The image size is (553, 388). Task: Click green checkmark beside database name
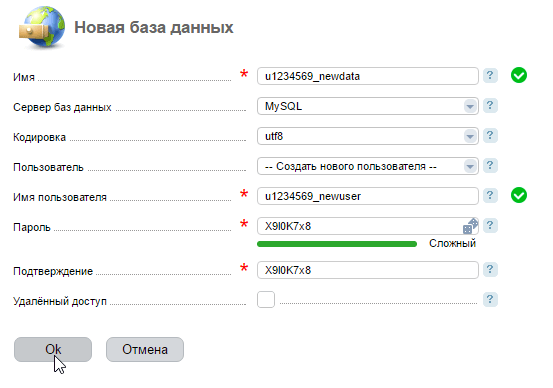pyautogui.click(x=519, y=75)
